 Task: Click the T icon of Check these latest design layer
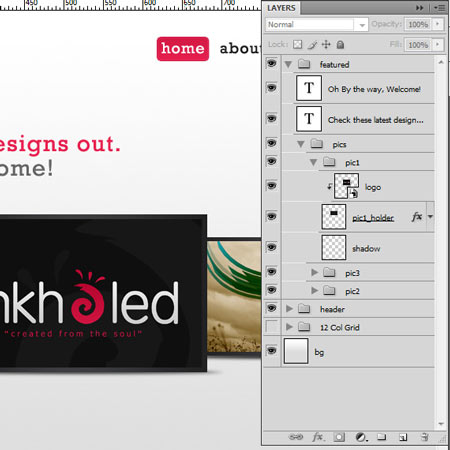[309, 119]
